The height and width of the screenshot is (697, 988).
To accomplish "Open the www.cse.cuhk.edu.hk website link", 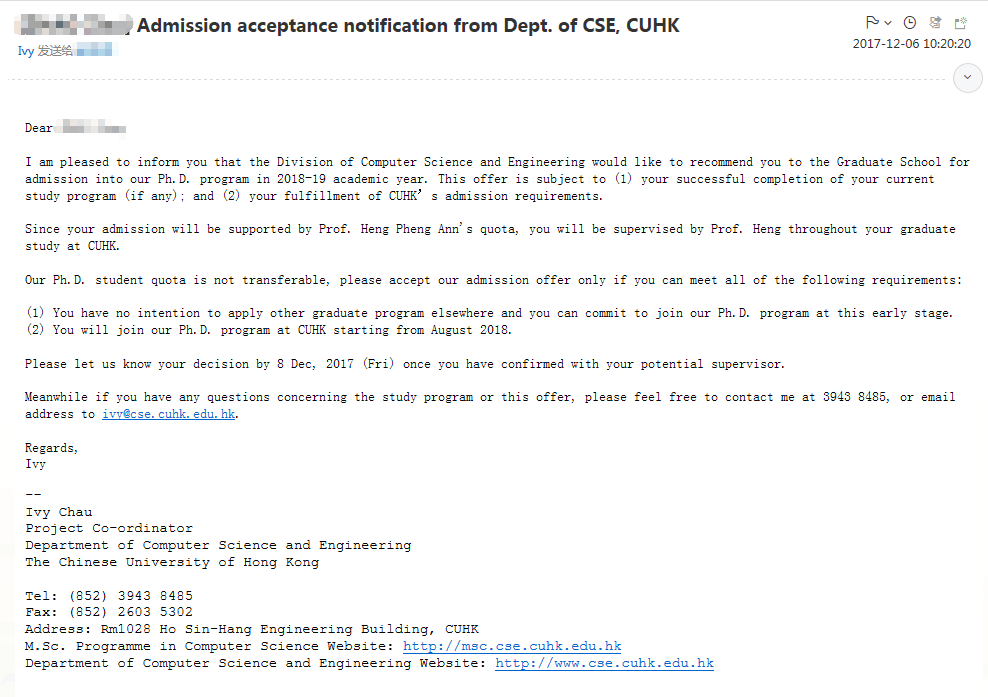I will [x=604, y=663].
